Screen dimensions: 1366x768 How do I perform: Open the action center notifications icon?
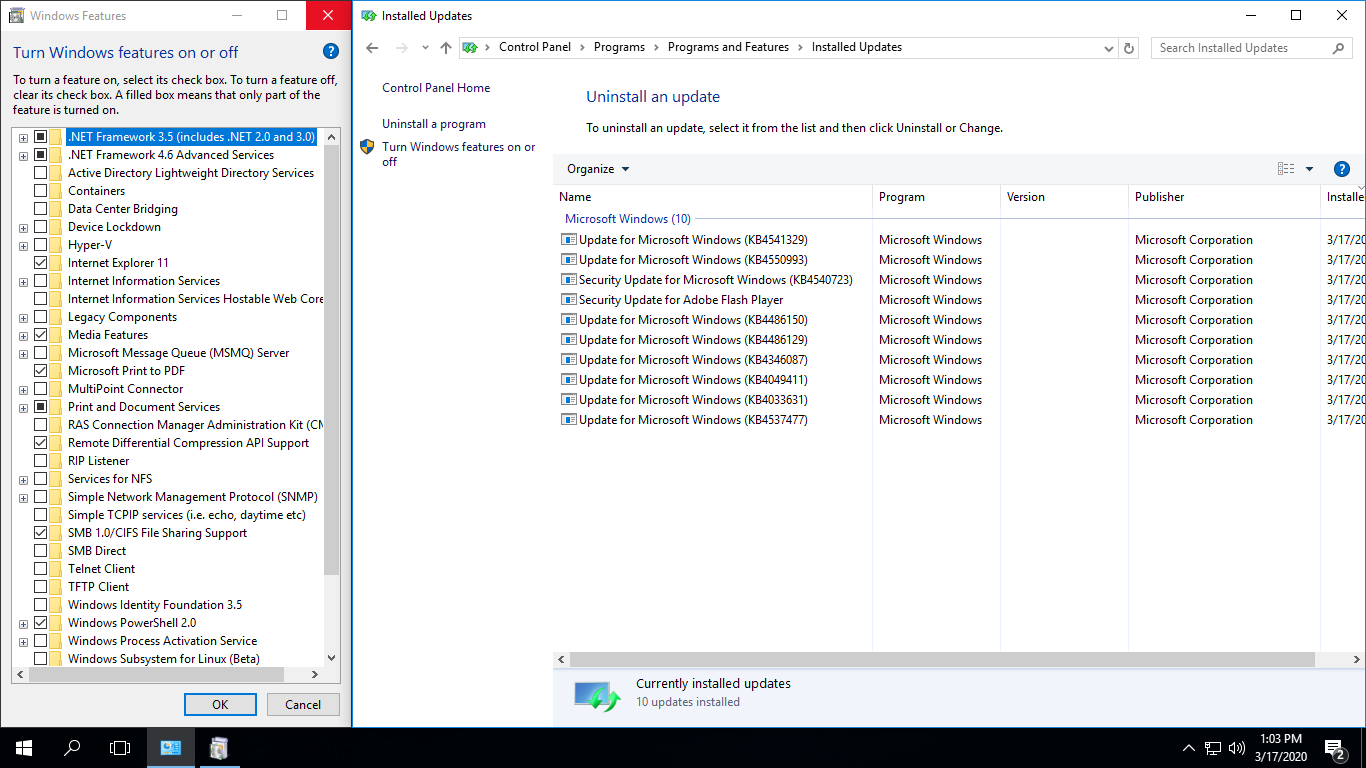click(x=1335, y=747)
